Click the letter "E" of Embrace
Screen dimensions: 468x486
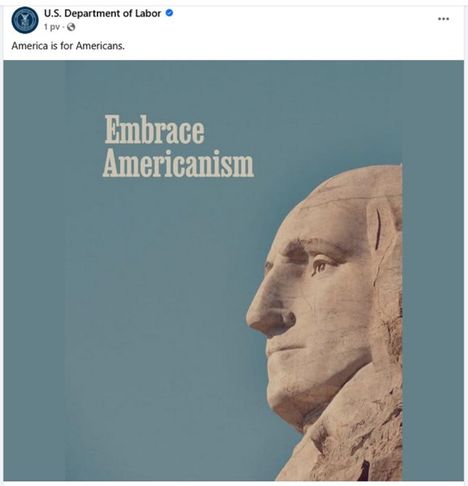(x=113, y=130)
